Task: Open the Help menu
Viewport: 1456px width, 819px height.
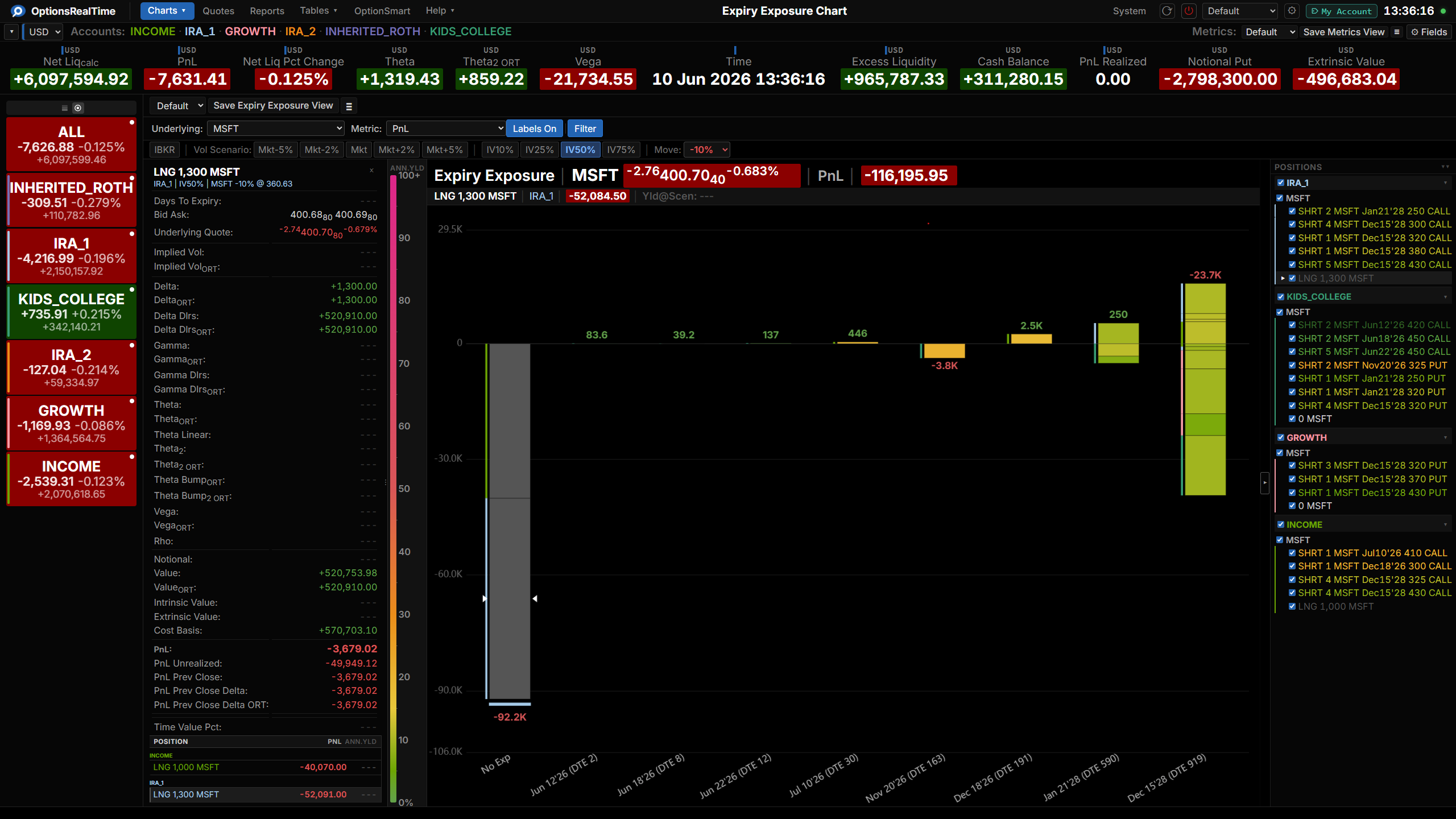Action: 440,11
